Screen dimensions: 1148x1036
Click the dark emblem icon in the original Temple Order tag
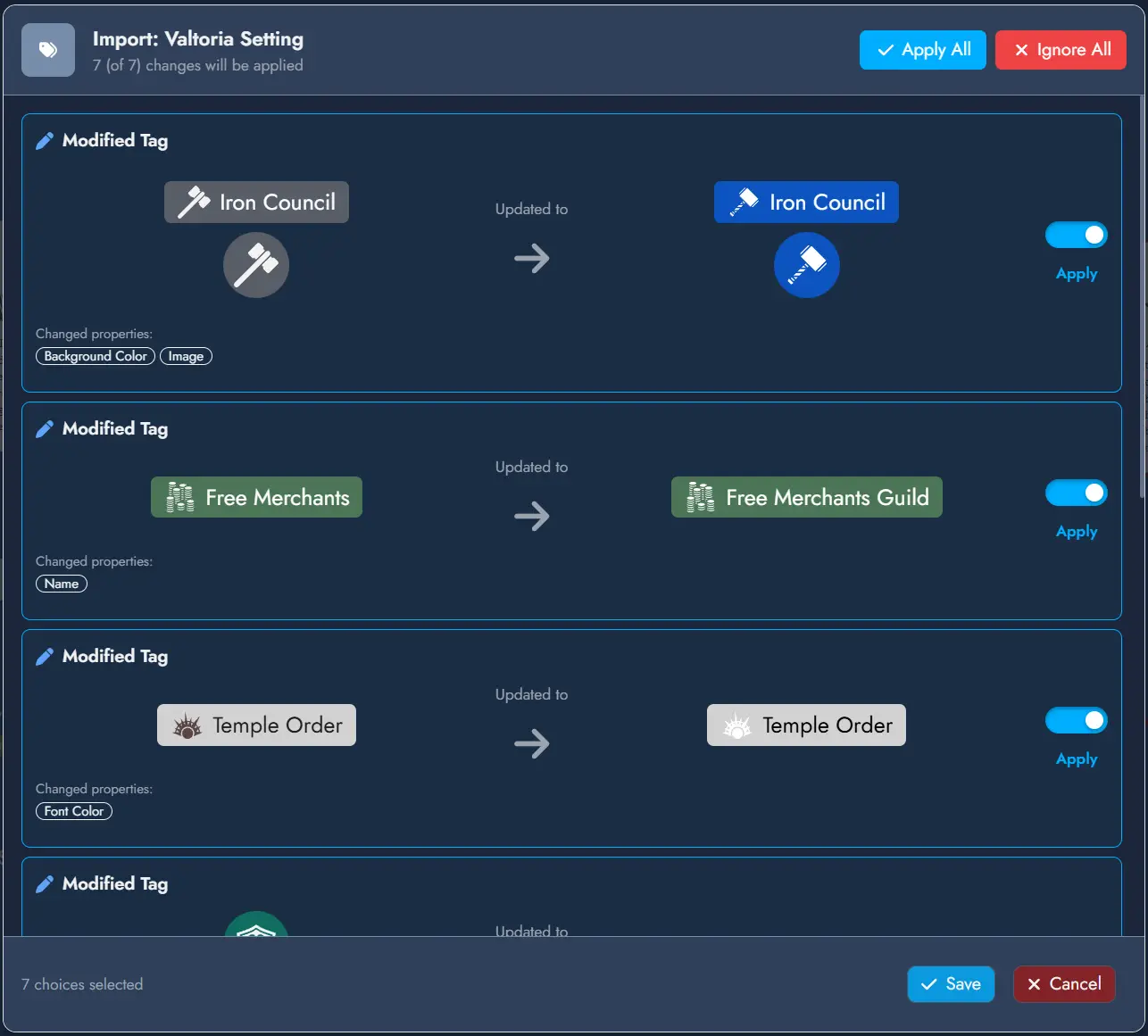pos(186,725)
